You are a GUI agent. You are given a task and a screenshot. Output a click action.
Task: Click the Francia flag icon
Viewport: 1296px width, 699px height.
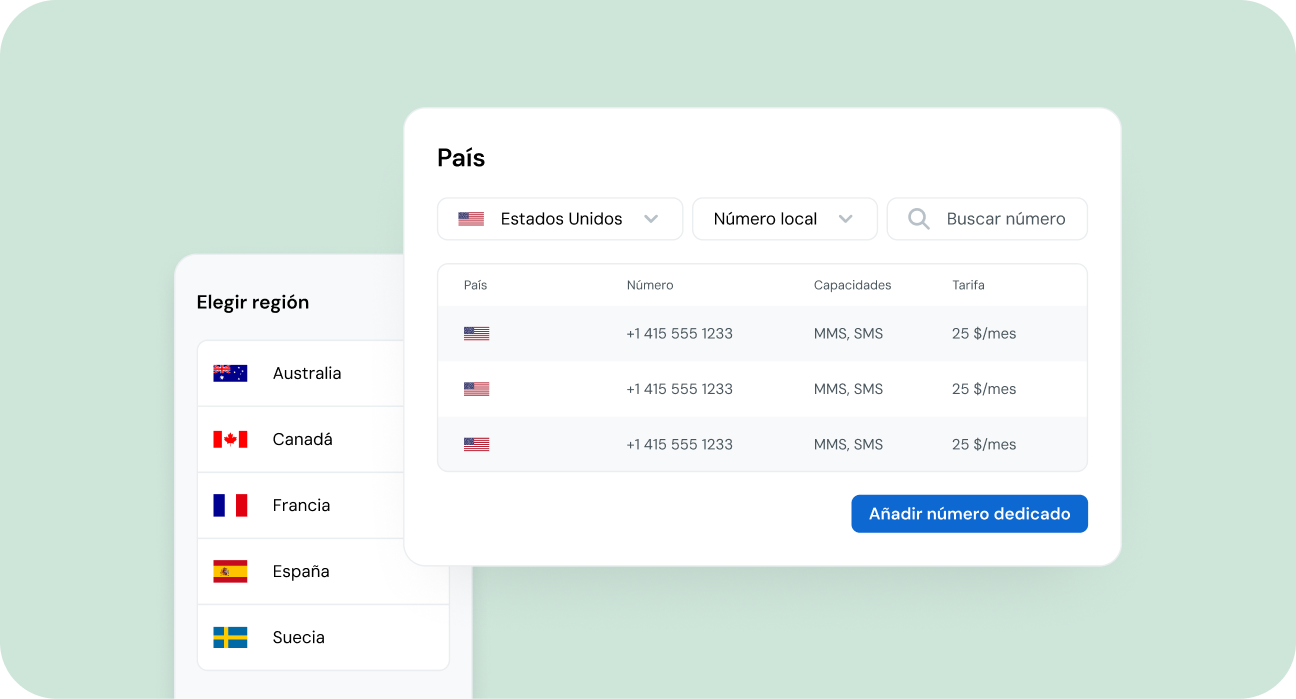[x=230, y=505]
